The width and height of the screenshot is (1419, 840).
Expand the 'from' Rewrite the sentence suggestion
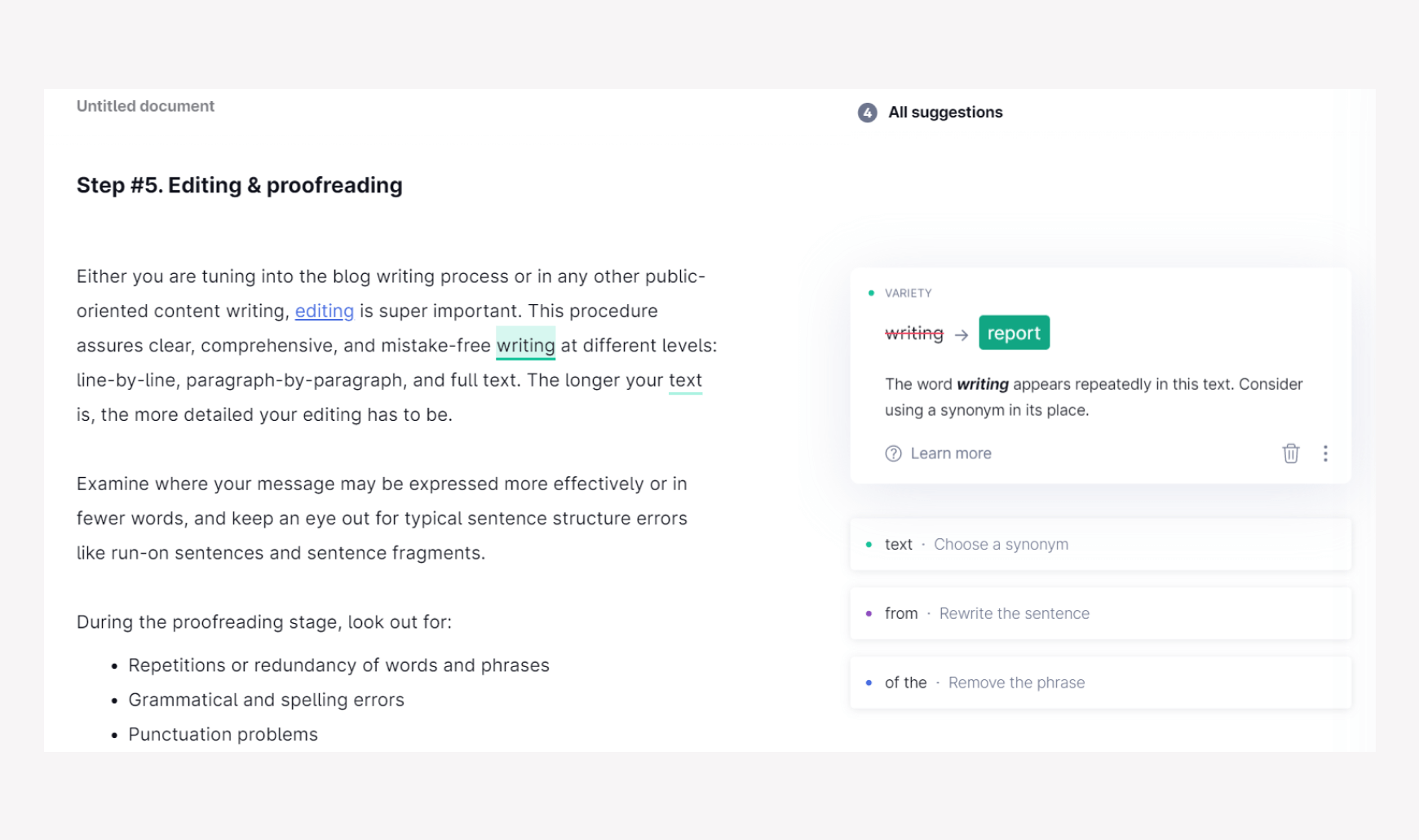coord(1100,613)
